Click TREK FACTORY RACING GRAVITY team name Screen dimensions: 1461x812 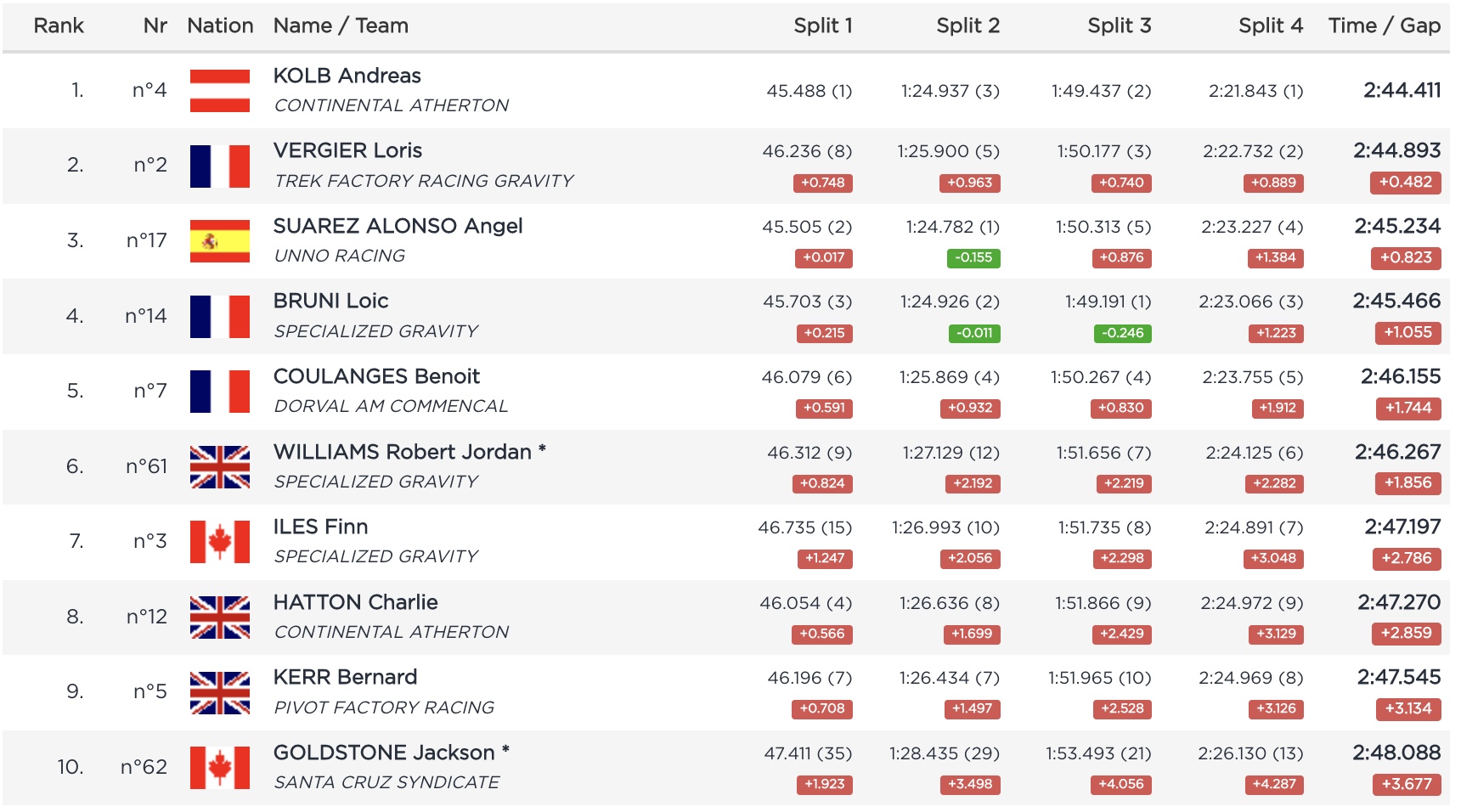[423, 181]
